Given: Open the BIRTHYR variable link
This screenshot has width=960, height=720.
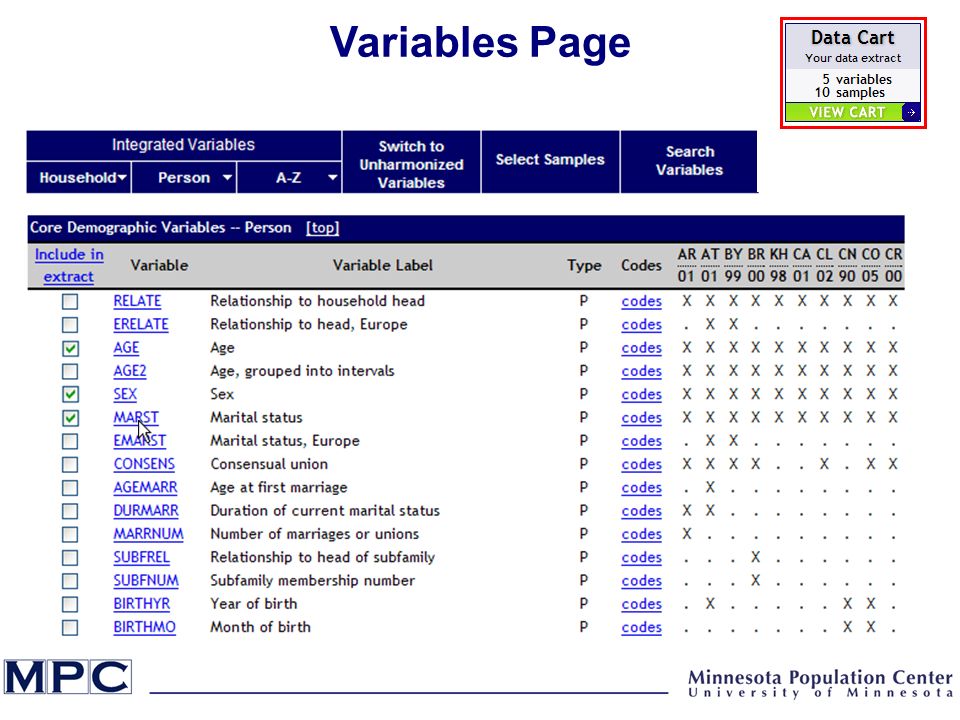Looking at the screenshot, I should [141, 604].
